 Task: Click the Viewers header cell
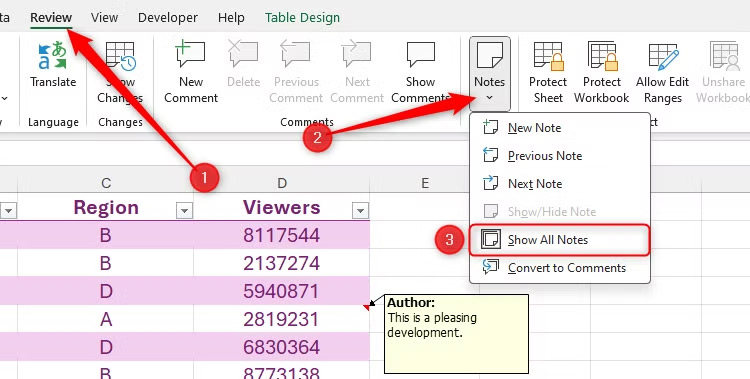click(282, 207)
